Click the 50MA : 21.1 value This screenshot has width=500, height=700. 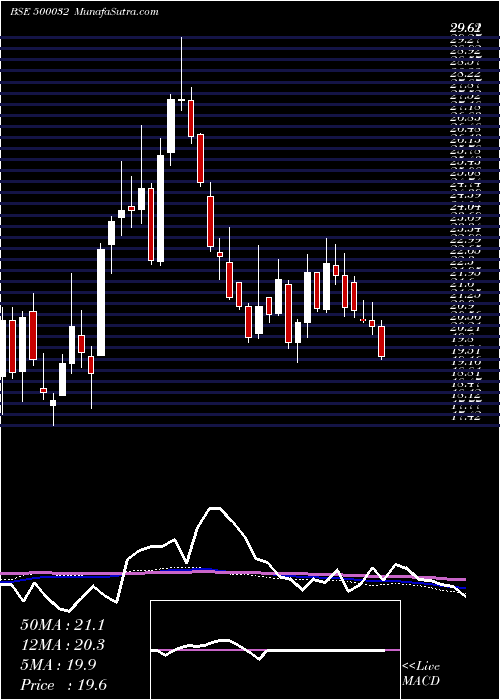(x=62, y=625)
